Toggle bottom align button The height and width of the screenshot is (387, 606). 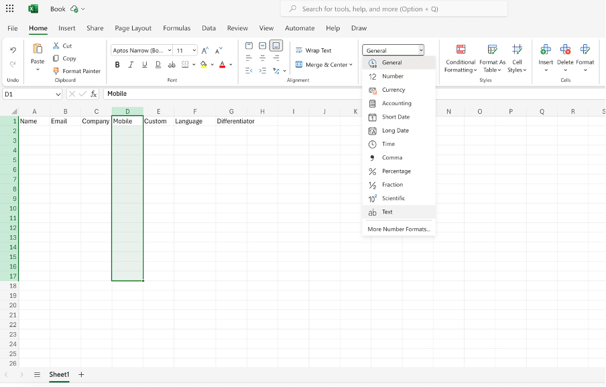276,46
